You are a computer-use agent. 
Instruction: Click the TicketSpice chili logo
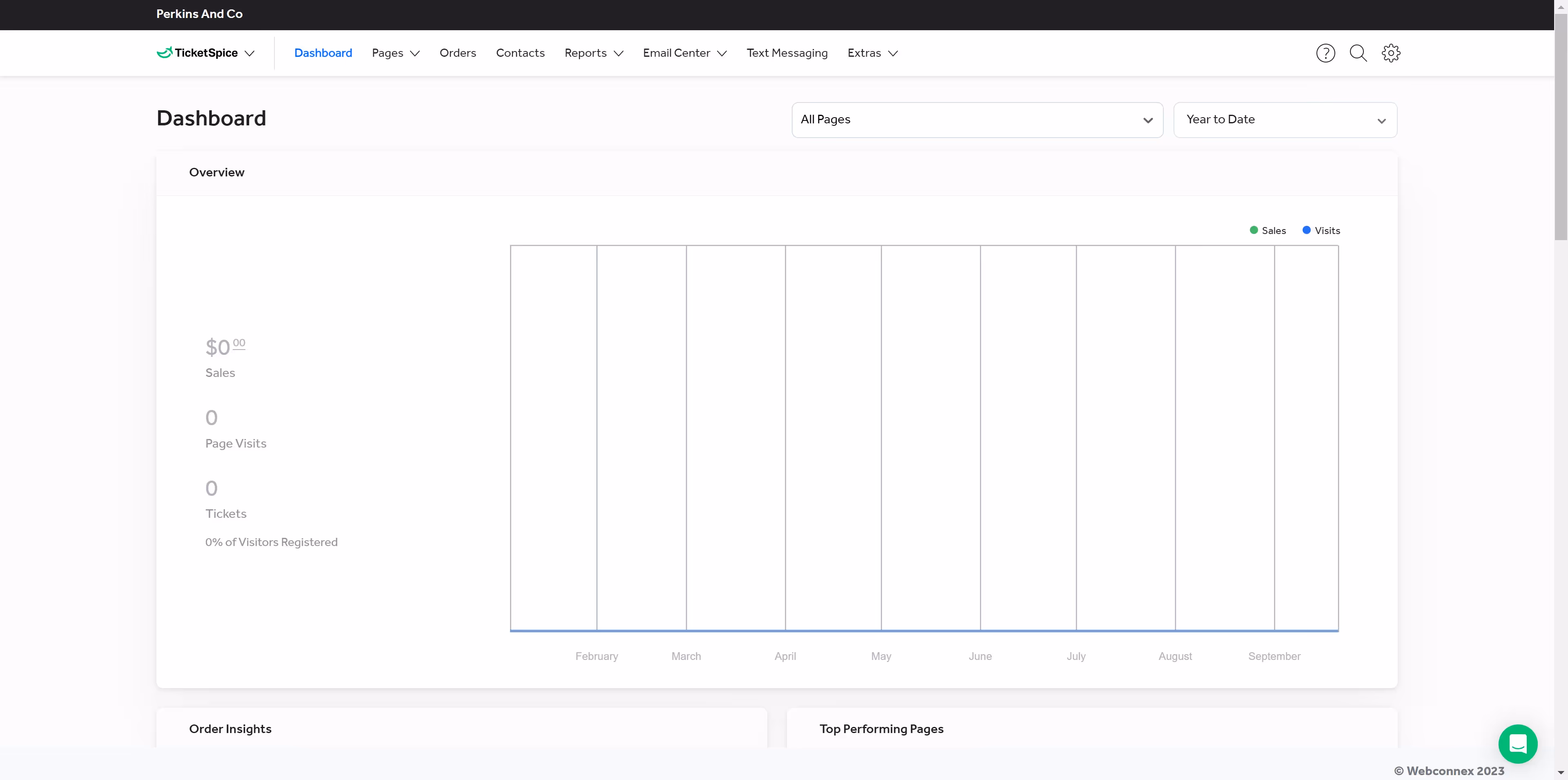pos(165,53)
